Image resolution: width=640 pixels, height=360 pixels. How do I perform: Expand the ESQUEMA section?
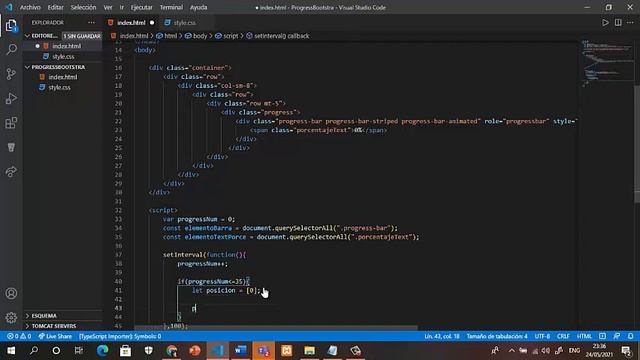coord(44,316)
